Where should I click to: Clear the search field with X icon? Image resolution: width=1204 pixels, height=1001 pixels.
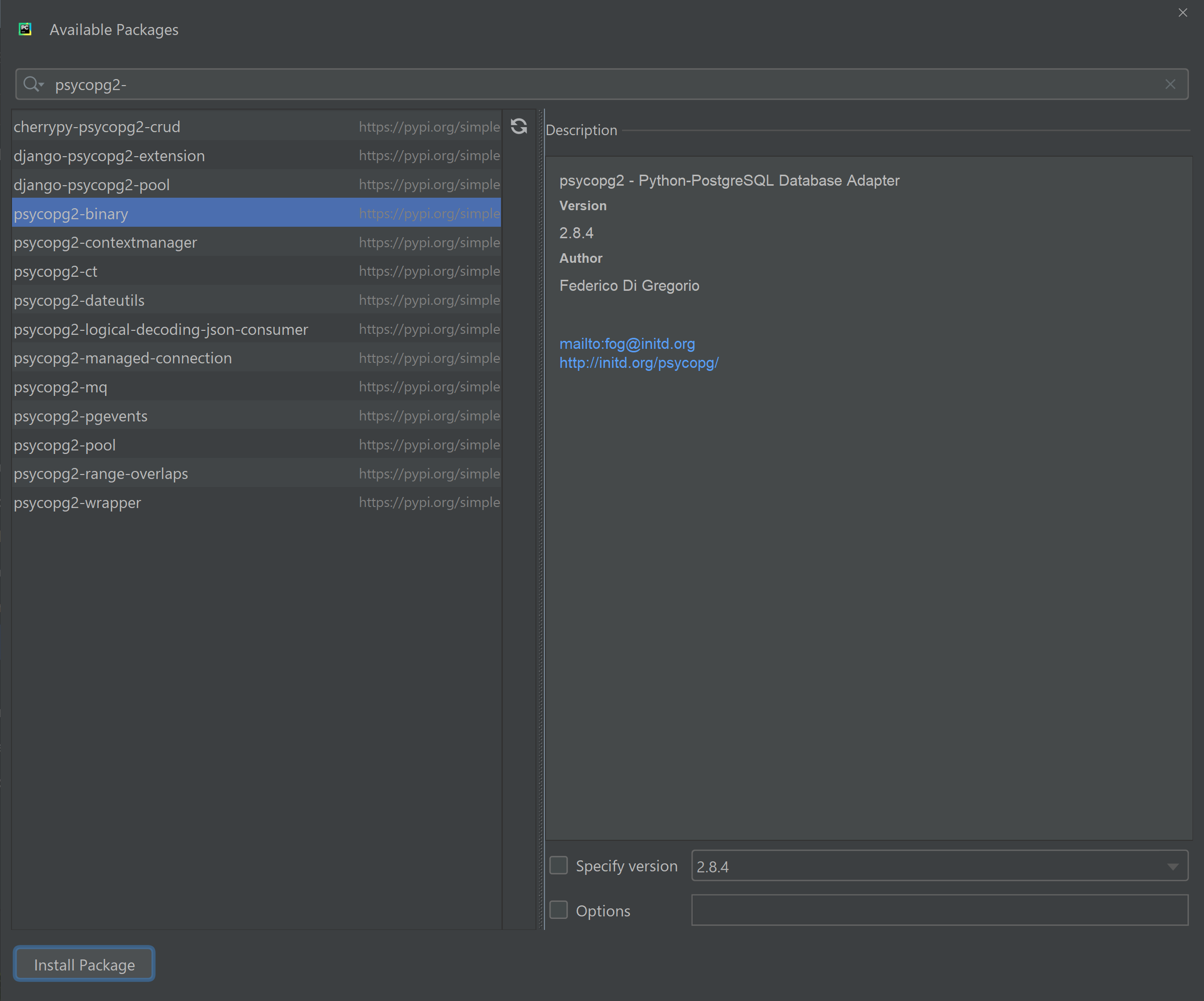pyautogui.click(x=1170, y=84)
